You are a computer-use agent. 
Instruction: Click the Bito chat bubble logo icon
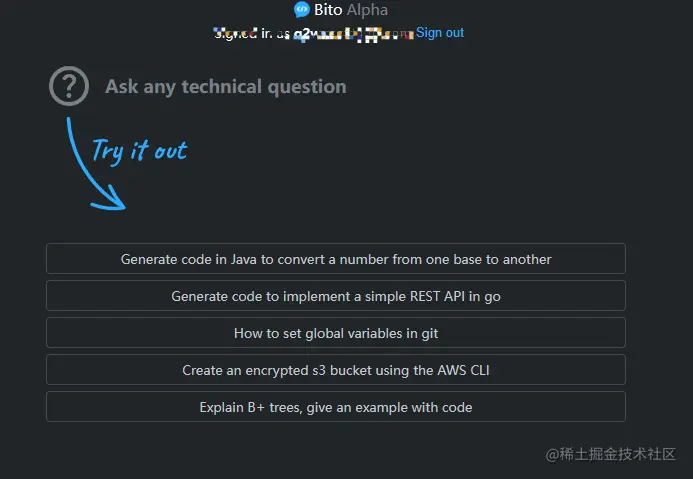[302, 10]
